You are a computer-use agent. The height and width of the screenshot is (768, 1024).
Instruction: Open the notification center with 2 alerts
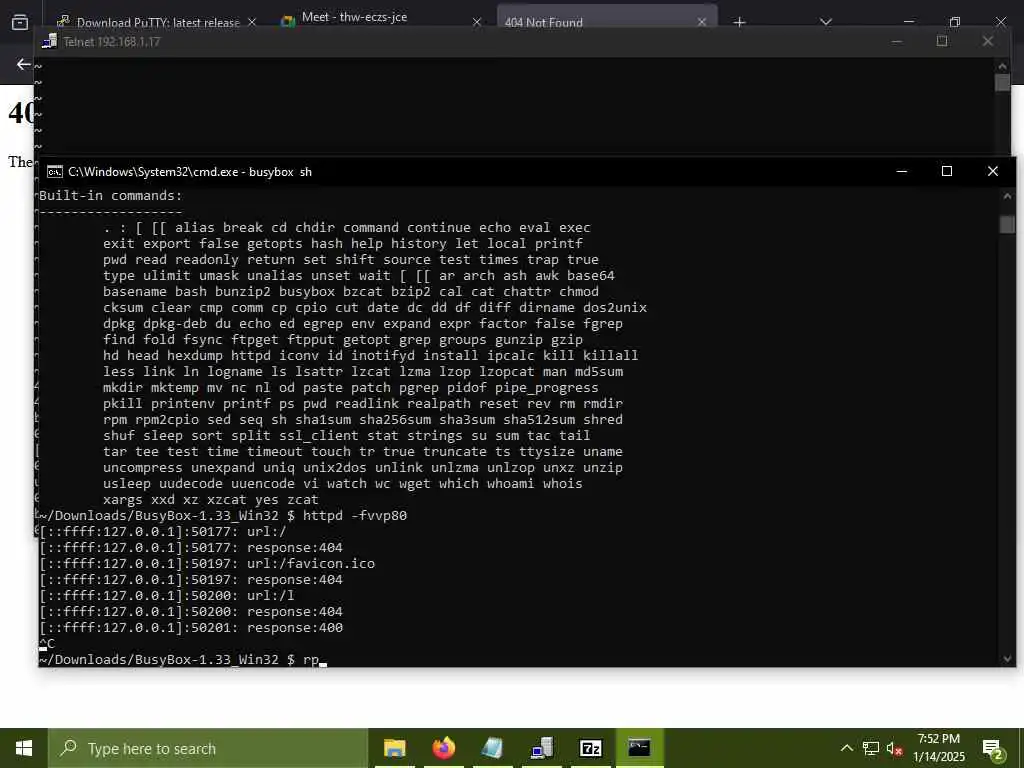pyautogui.click(x=993, y=748)
